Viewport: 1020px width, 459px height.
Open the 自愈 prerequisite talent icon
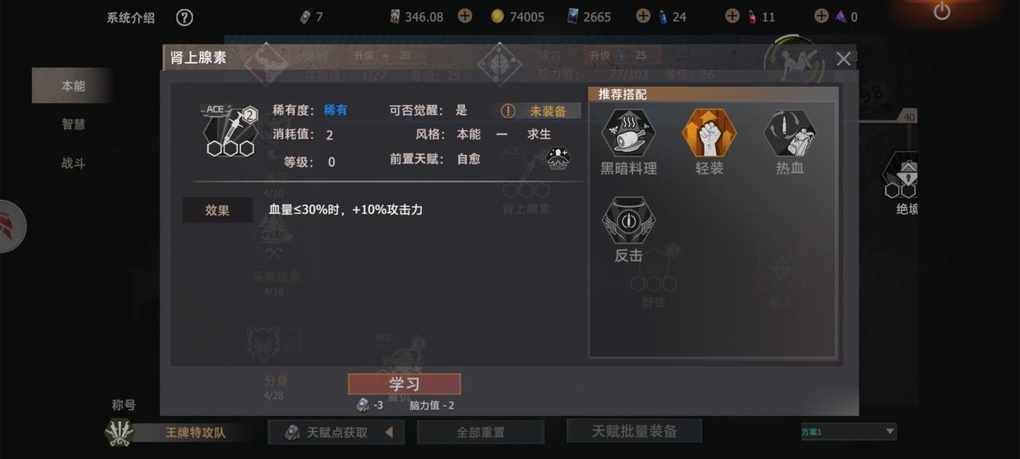point(558,159)
